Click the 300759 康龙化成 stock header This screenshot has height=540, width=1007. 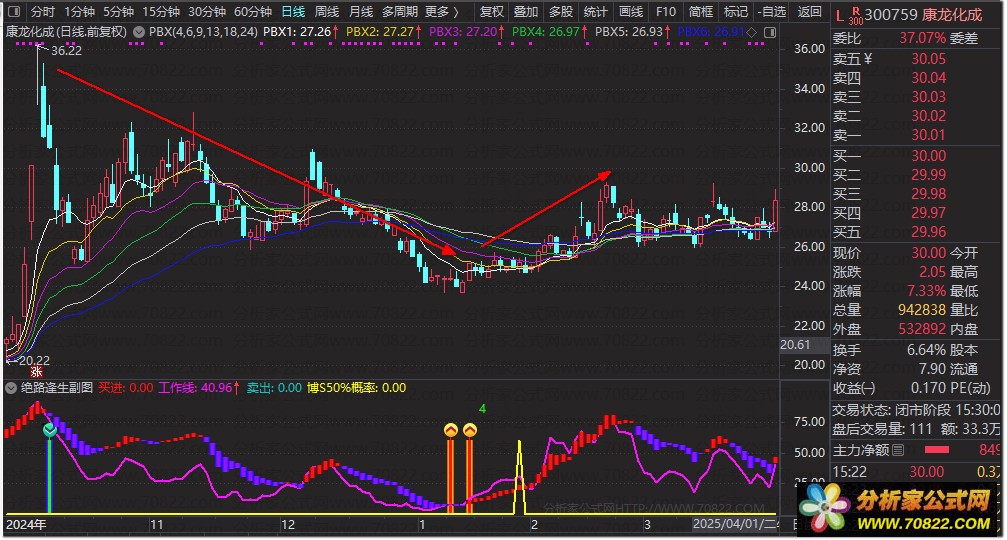point(924,15)
